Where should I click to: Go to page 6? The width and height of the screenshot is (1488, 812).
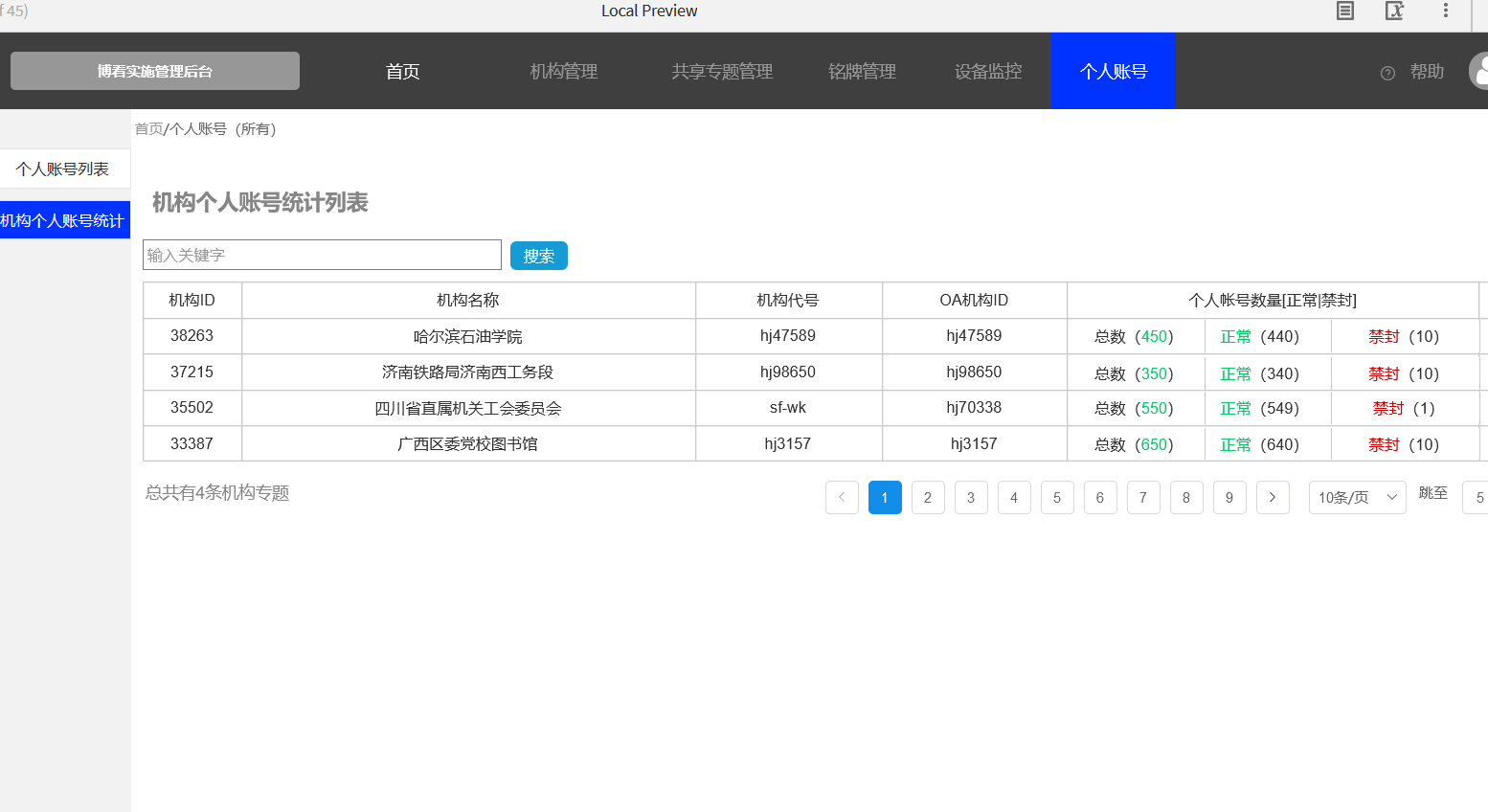point(1100,497)
